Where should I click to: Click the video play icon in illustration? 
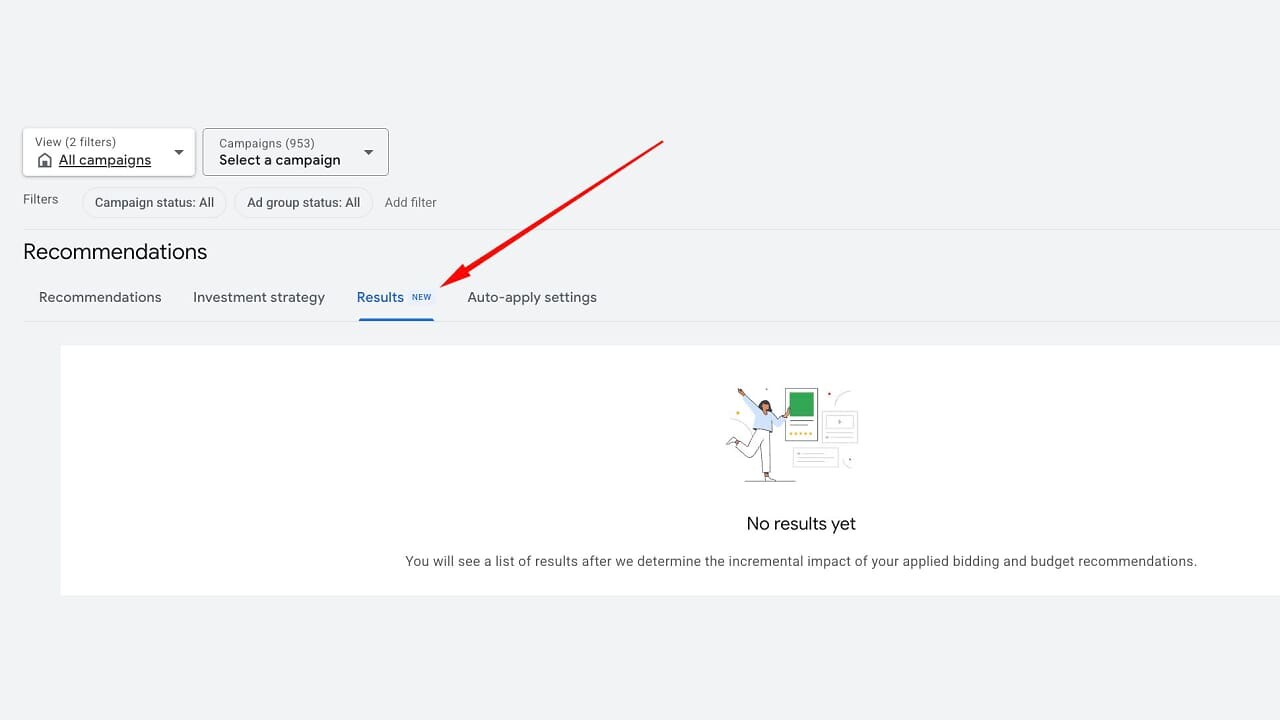839,422
